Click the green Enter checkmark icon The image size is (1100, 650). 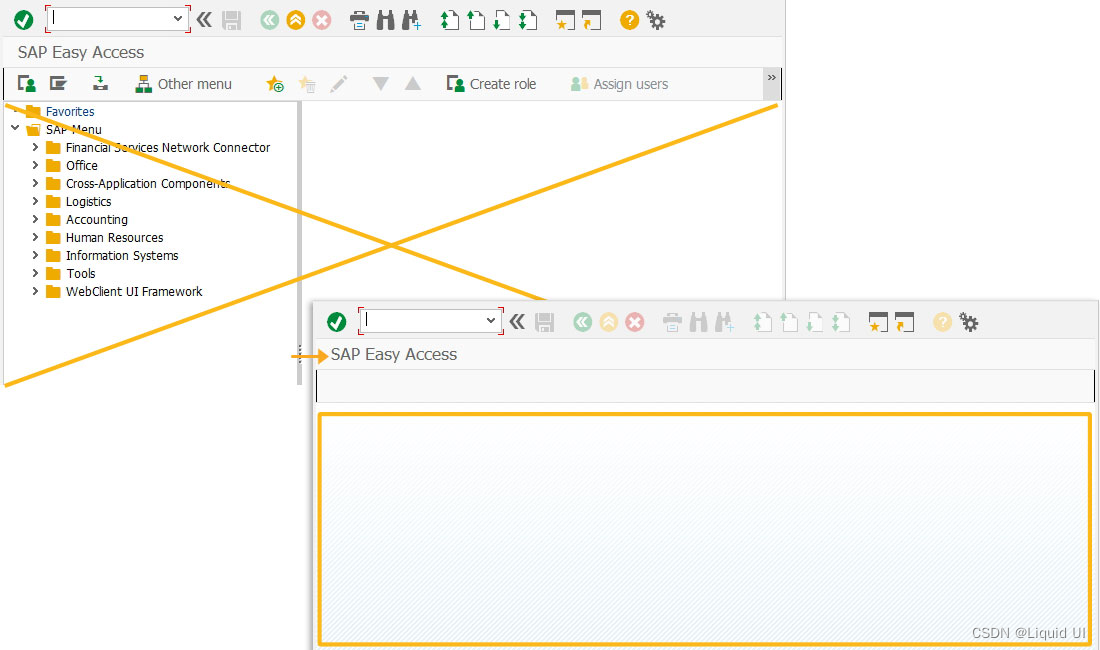click(22, 19)
